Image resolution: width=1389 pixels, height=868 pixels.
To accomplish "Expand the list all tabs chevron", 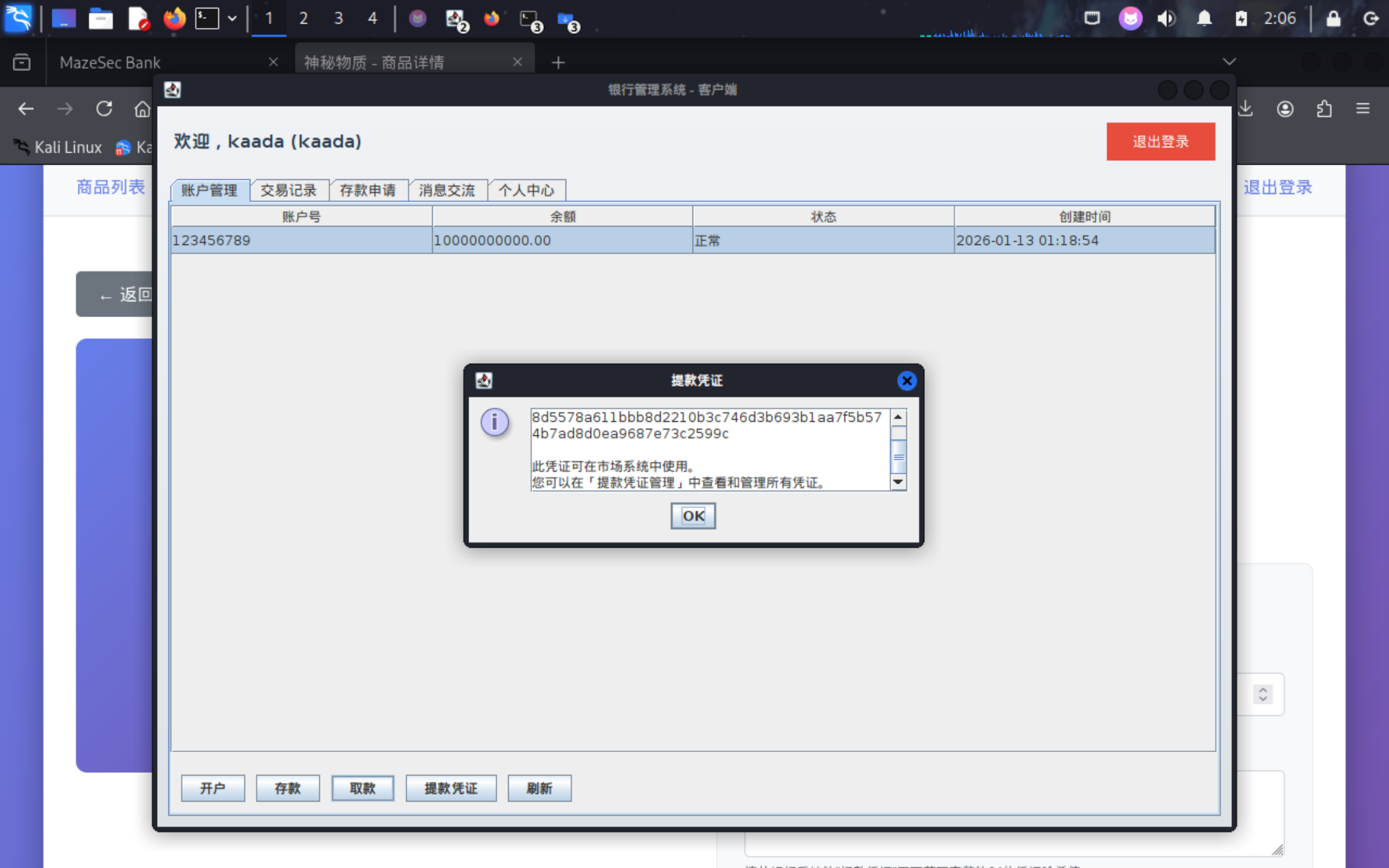I will click(1229, 62).
